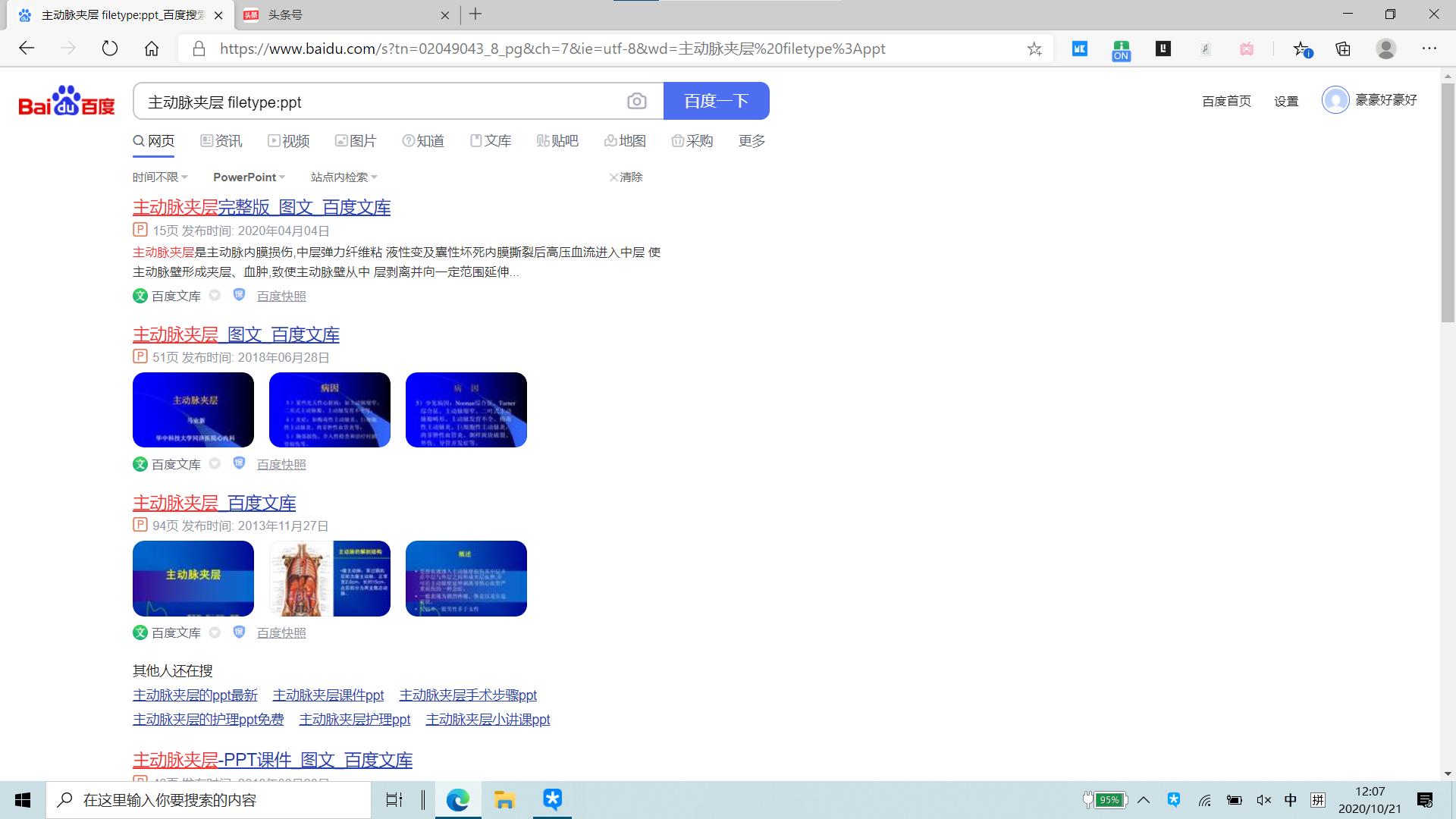This screenshot has width=1456, height=819.
Task: Click the favorites star in address bar
Action: tap(1034, 49)
